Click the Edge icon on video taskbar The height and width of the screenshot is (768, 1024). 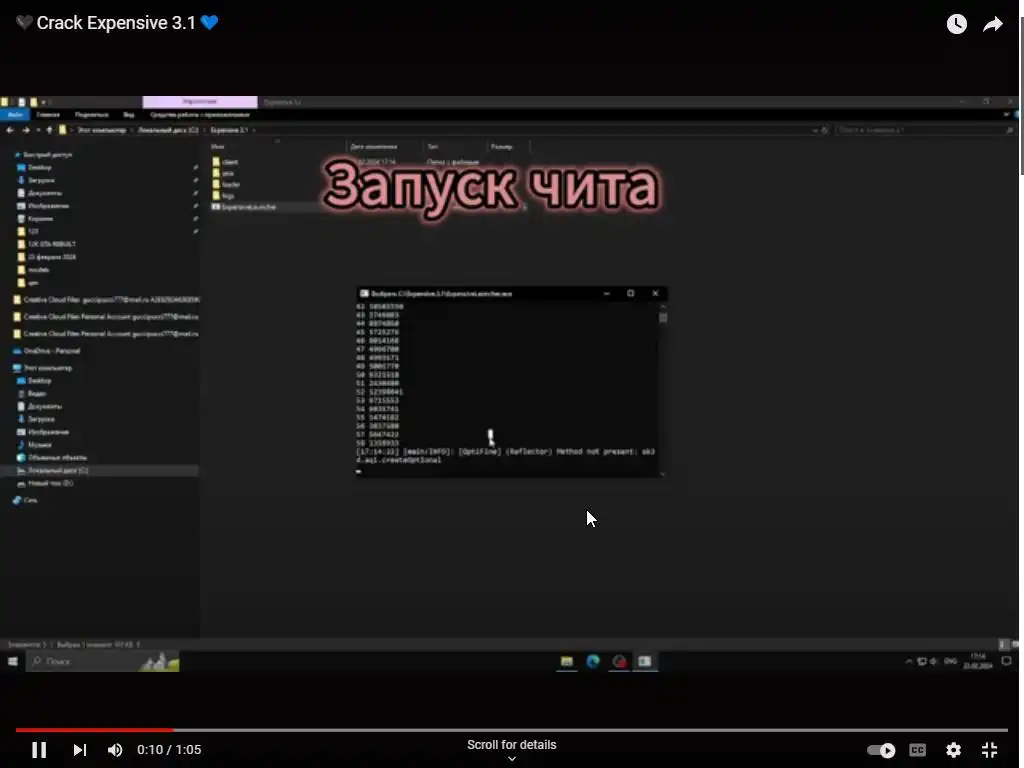click(x=593, y=662)
